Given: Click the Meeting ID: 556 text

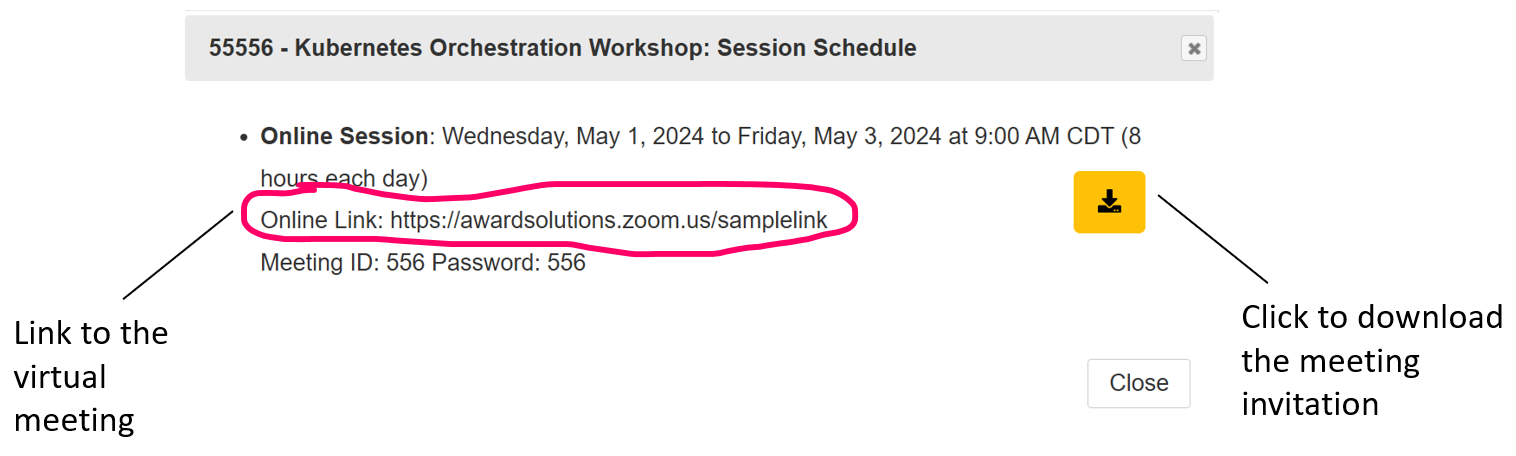Looking at the screenshot, I should [x=343, y=264].
